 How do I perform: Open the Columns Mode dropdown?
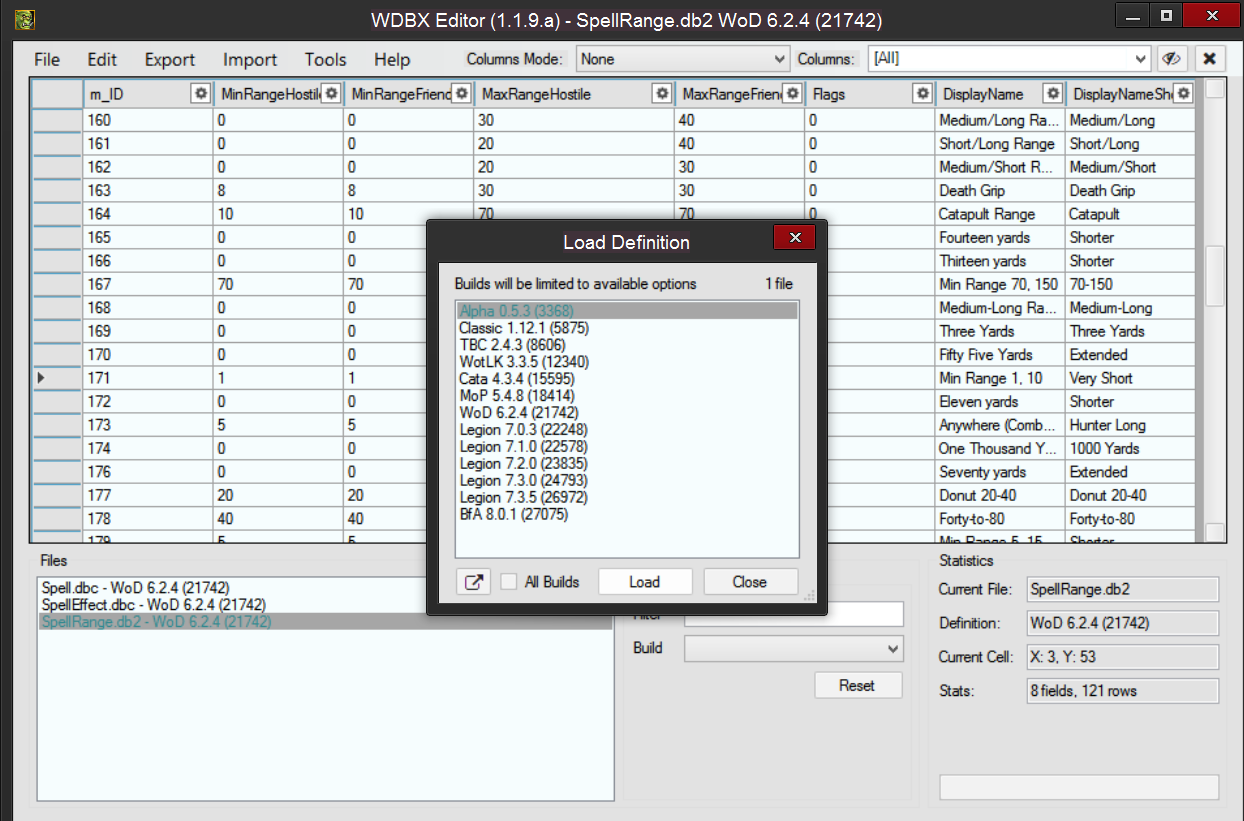point(683,59)
